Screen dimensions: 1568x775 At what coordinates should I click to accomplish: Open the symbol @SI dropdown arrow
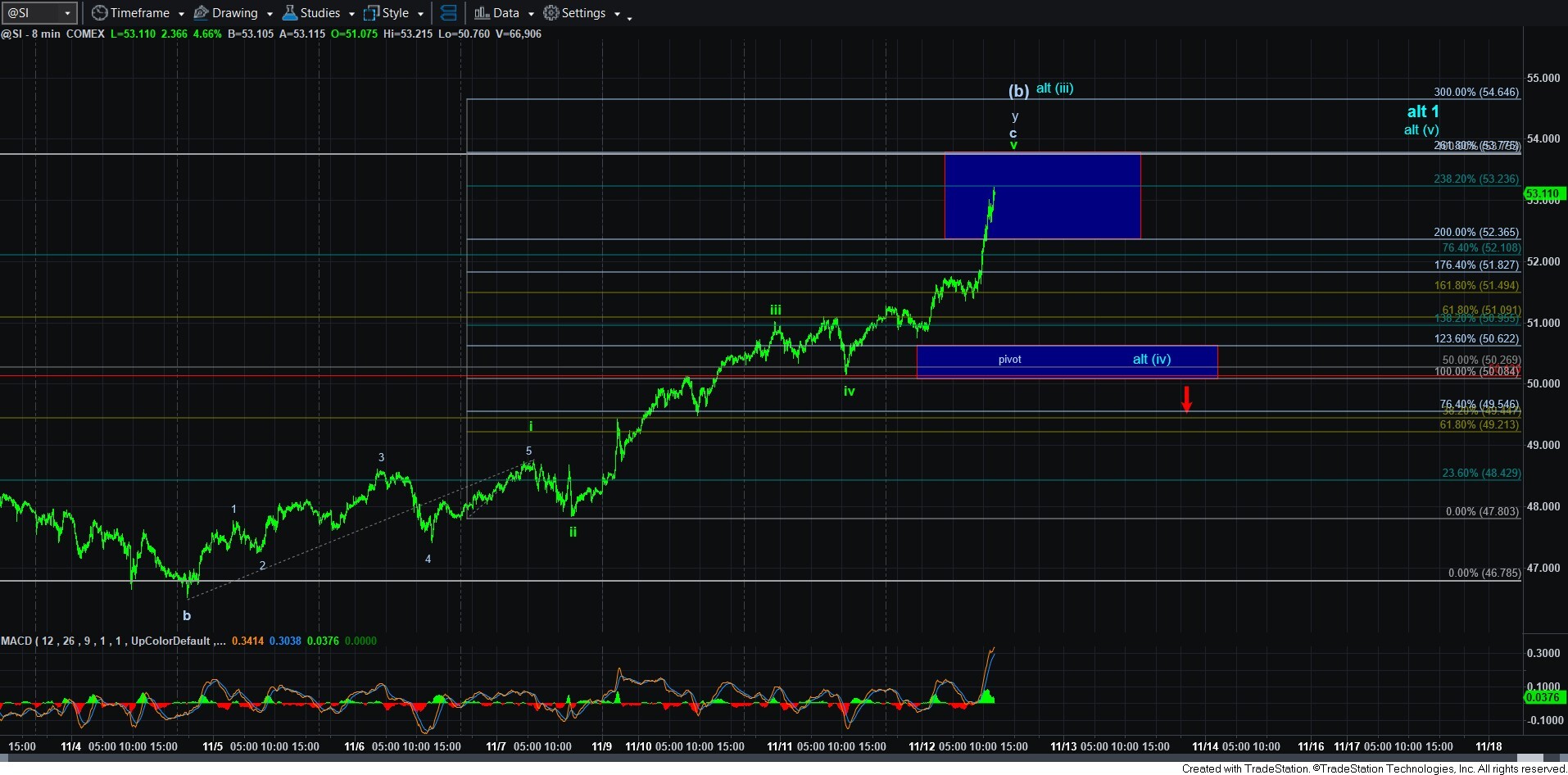67,13
